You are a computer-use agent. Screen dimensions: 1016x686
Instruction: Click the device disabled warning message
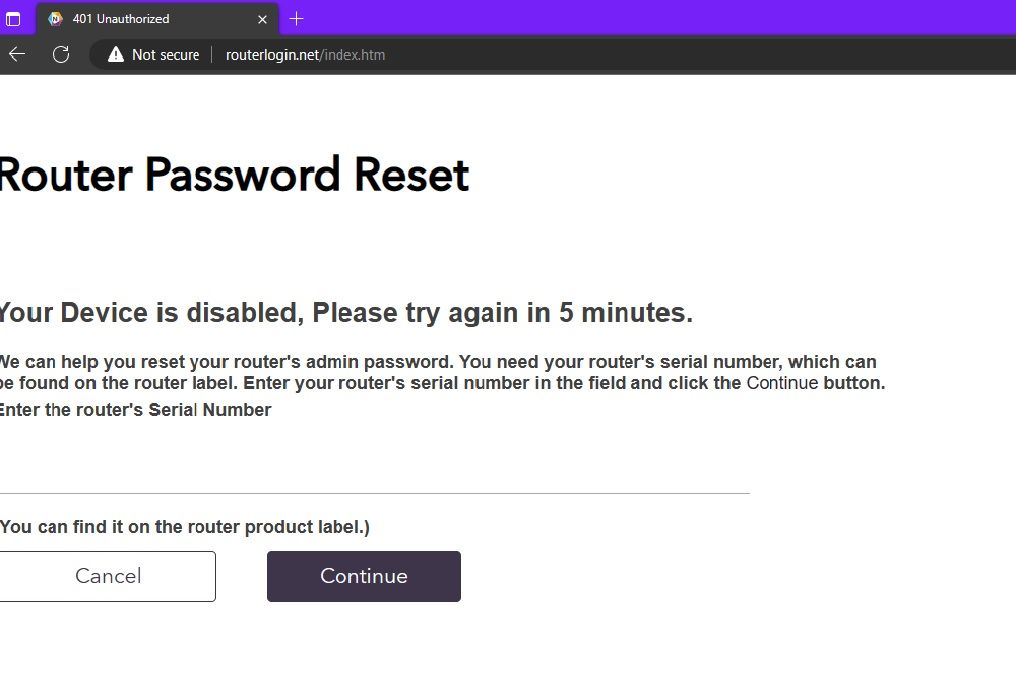point(345,312)
